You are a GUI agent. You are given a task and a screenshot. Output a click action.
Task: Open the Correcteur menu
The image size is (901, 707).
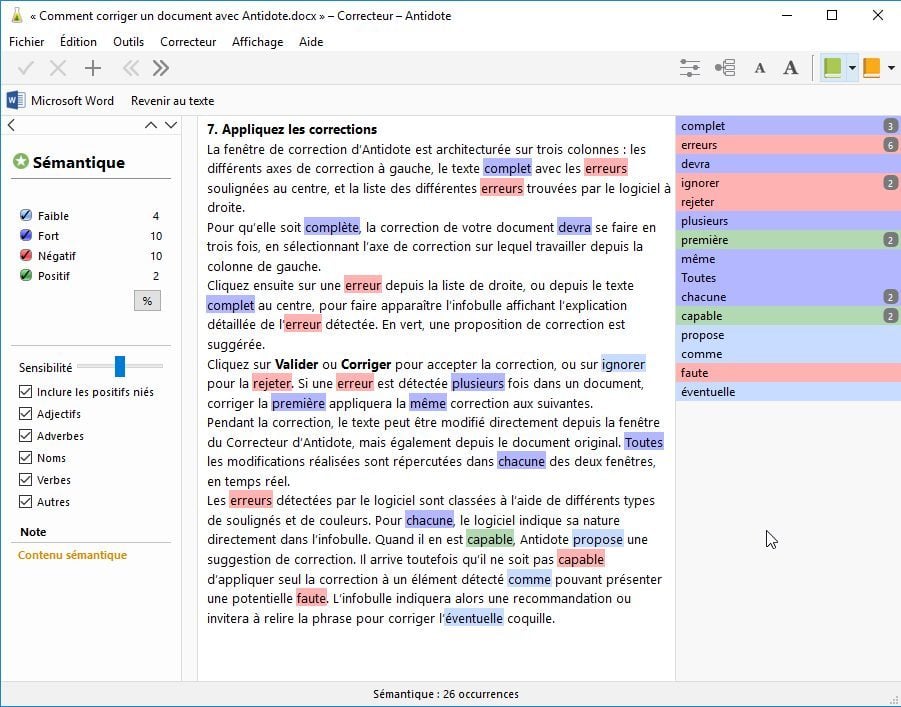[x=188, y=42]
